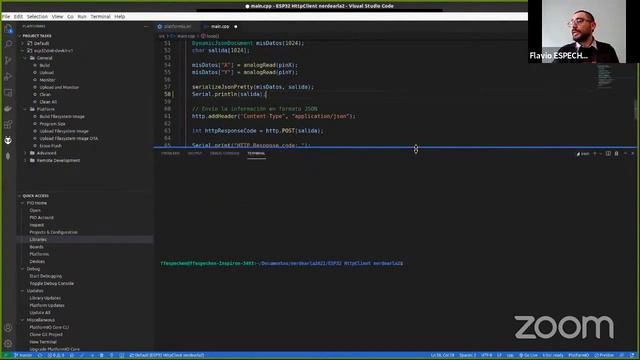Open the Explorer view in activity bar
640x360 pixels.
click(x=8, y=29)
